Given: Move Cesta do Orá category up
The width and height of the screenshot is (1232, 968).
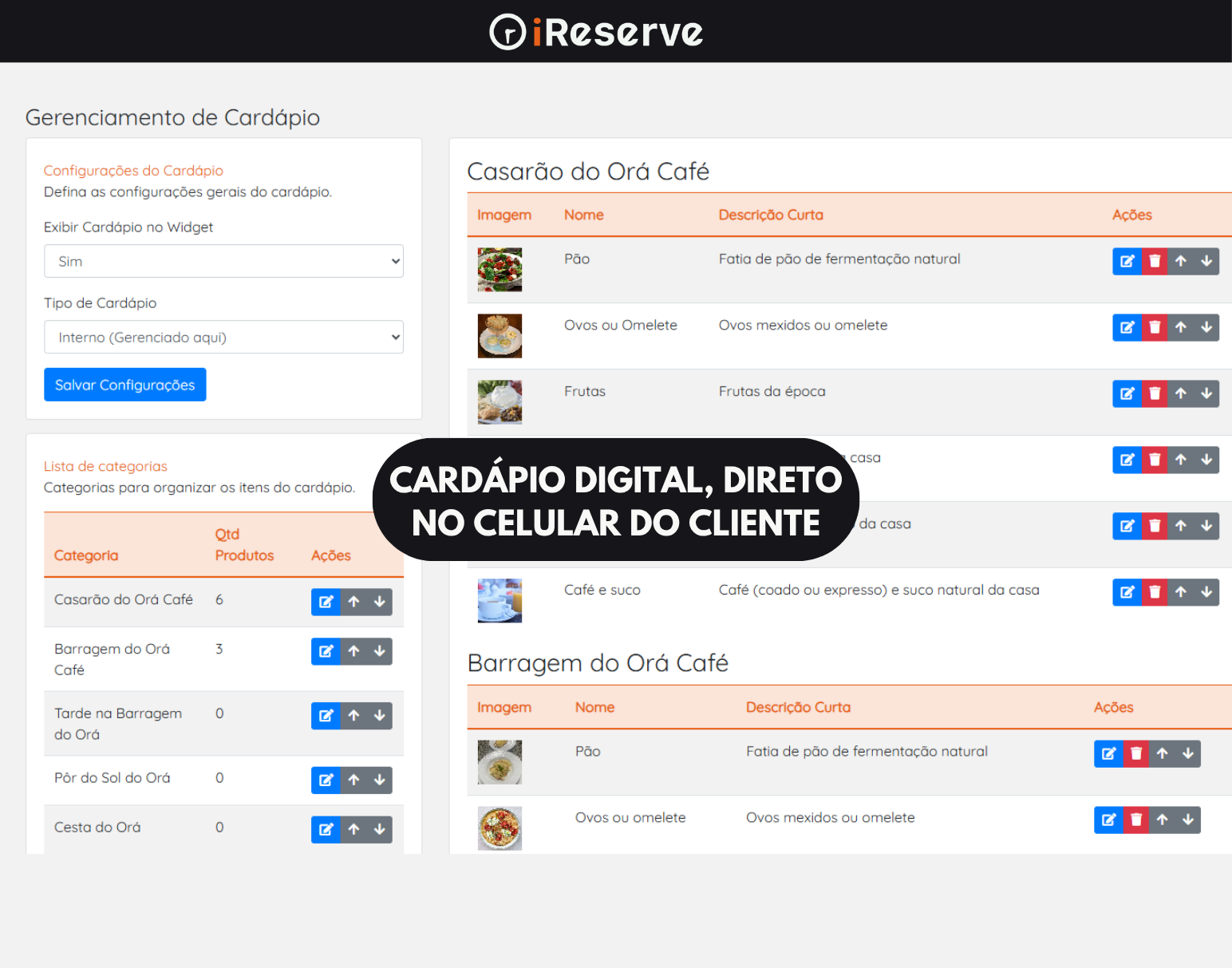Looking at the screenshot, I should pyautogui.click(x=354, y=830).
